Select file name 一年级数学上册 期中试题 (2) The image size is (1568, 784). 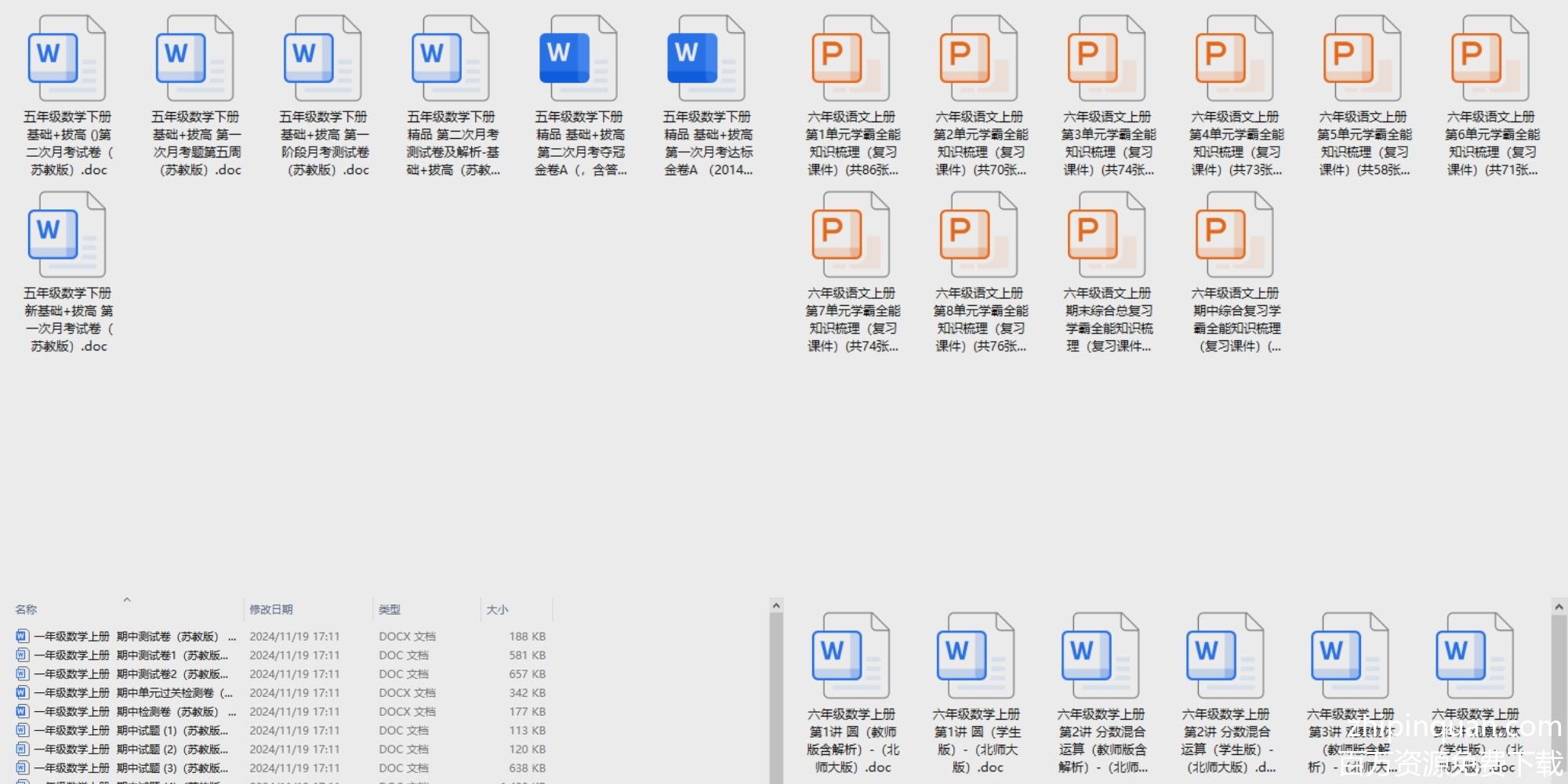[131, 749]
